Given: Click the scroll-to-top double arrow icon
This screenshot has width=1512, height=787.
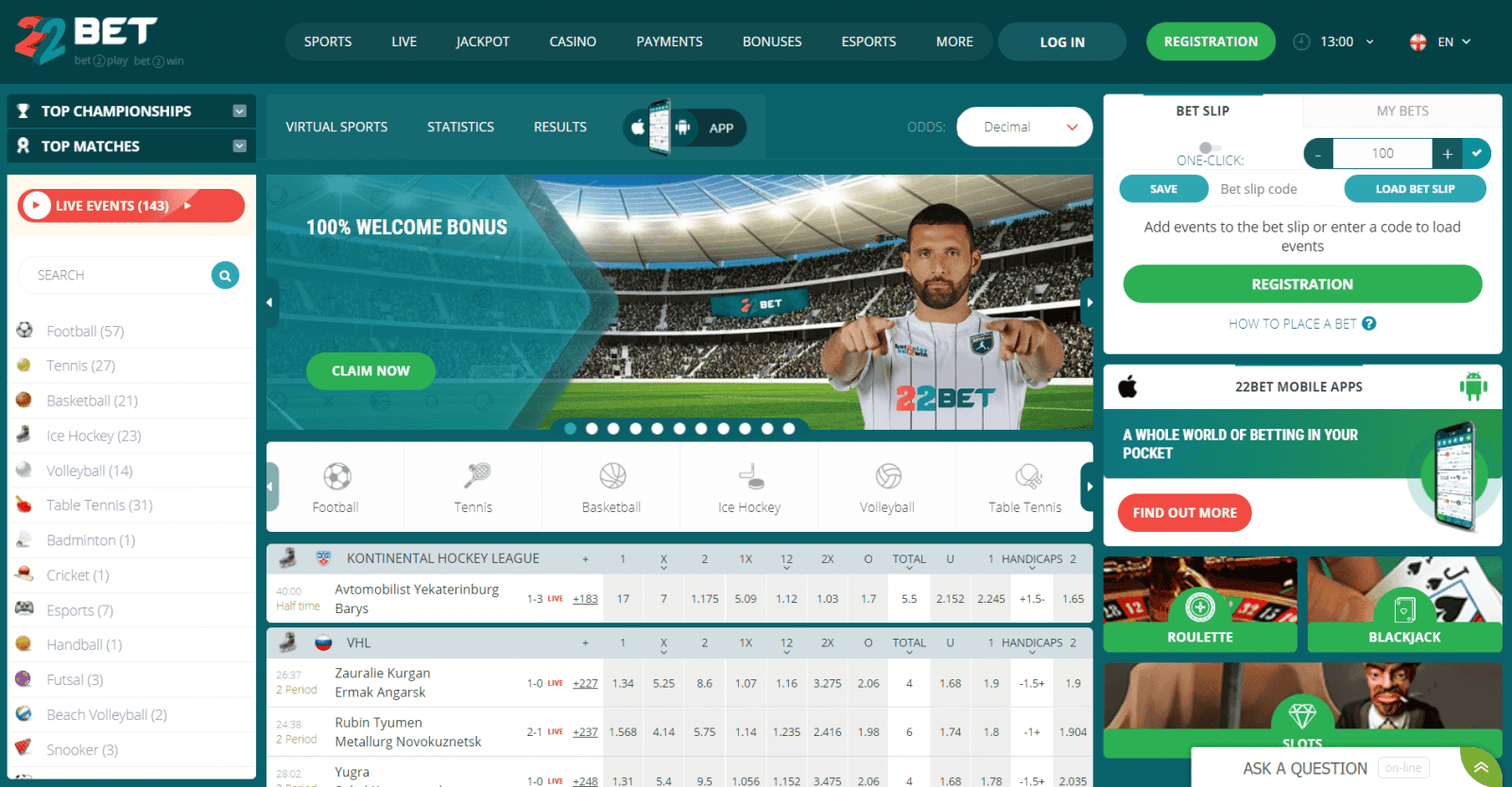Looking at the screenshot, I should coord(1482,767).
